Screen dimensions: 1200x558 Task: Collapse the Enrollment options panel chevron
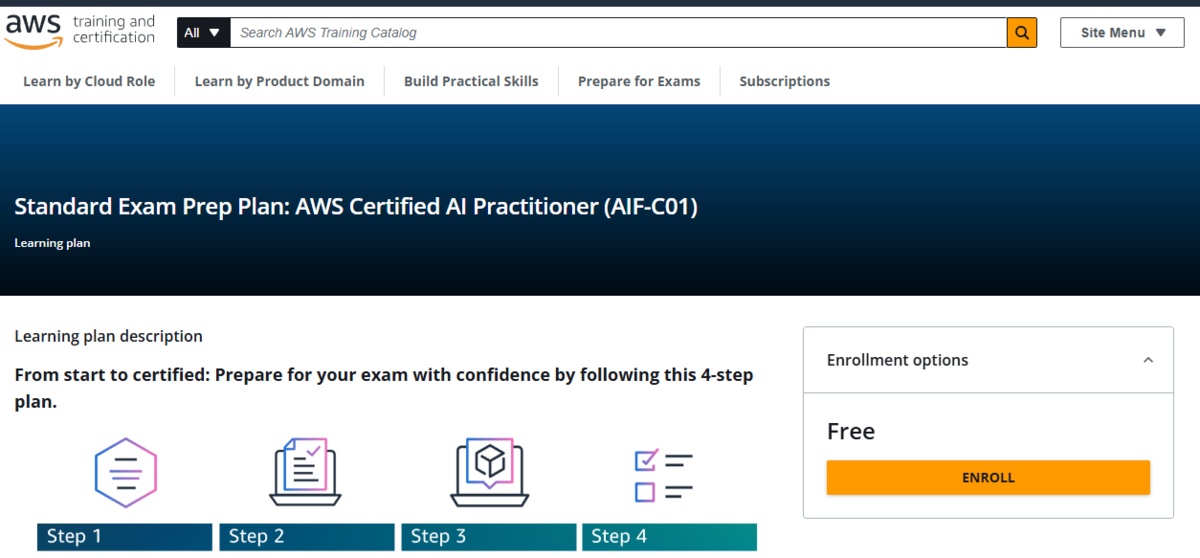[1148, 360]
